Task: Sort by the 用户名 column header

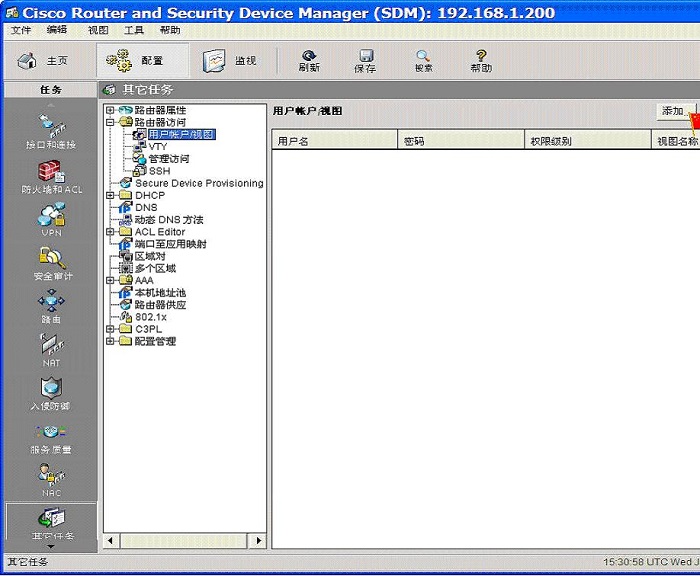Action: tap(335, 141)
